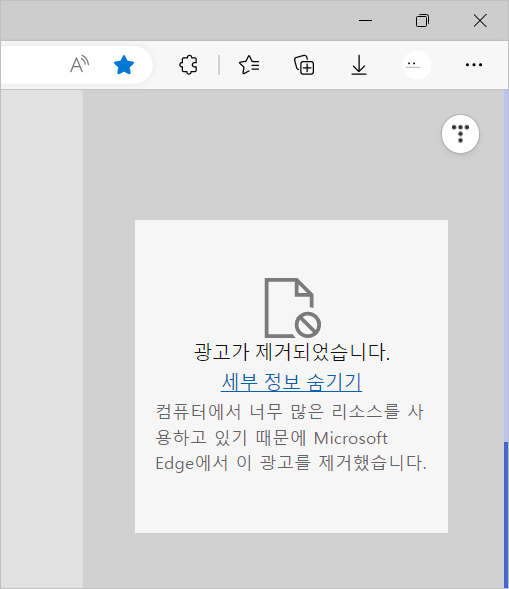
Task: Open the Collections icon
Action: point(304,65)
